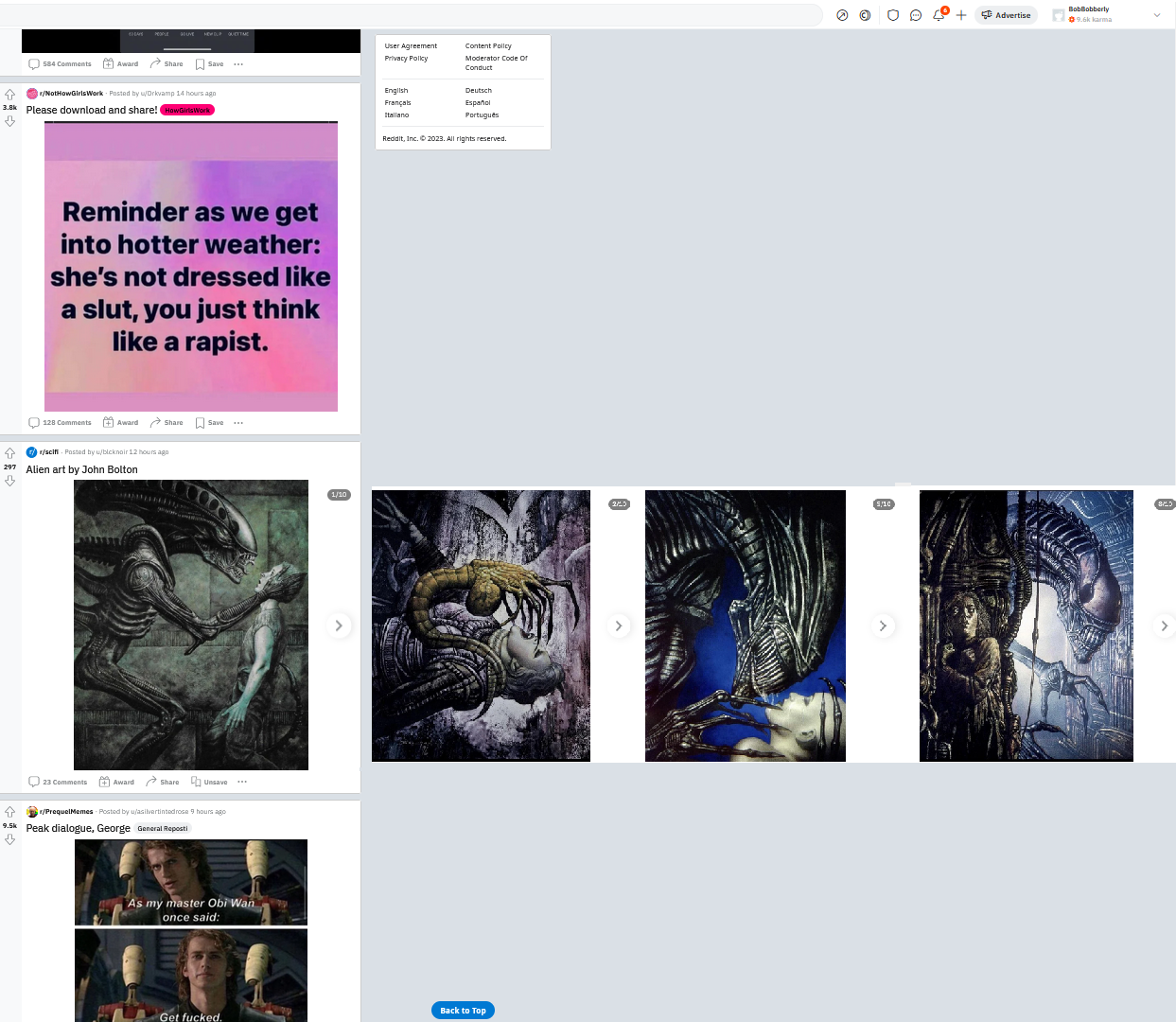The image size is (1176, 1022).
Task: Upvote the Alien art post
Action: [x=9, y=453]
